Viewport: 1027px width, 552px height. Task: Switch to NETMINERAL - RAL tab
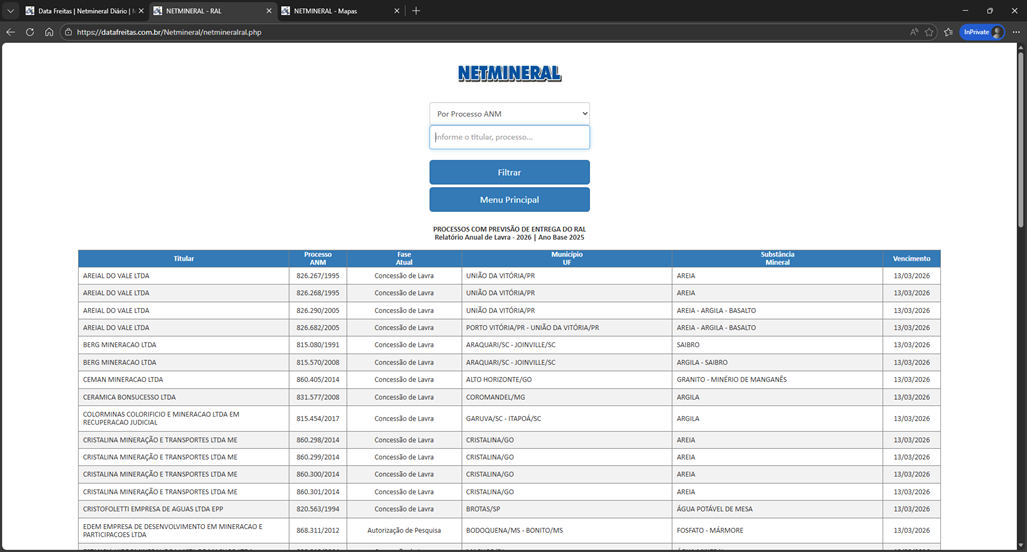(212, 11)
